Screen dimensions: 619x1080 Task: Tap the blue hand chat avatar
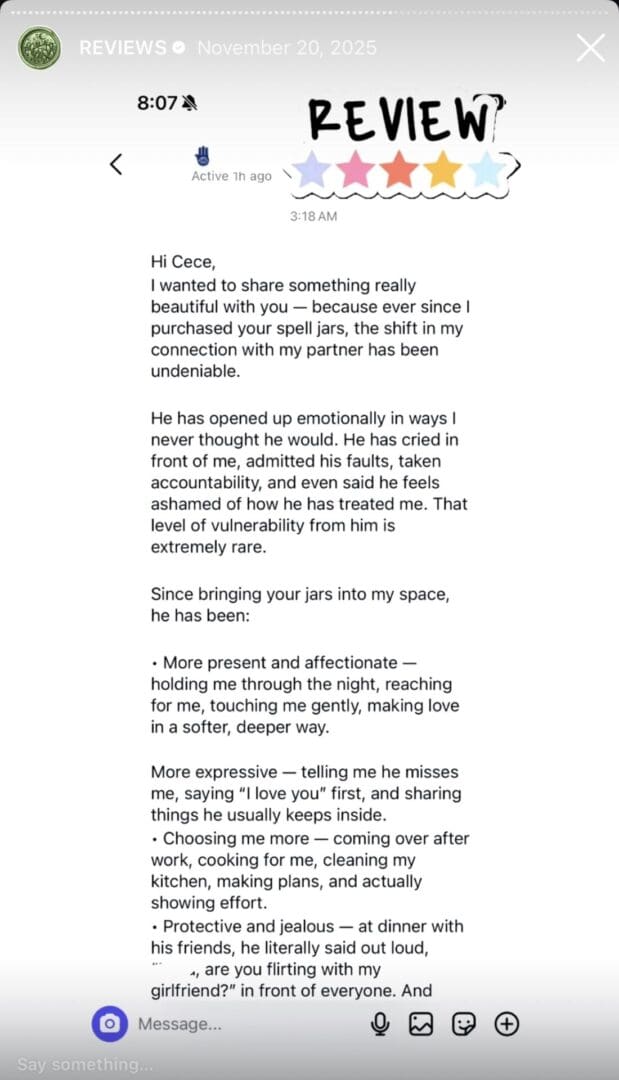pyautogui.click(x=203, y=155)
